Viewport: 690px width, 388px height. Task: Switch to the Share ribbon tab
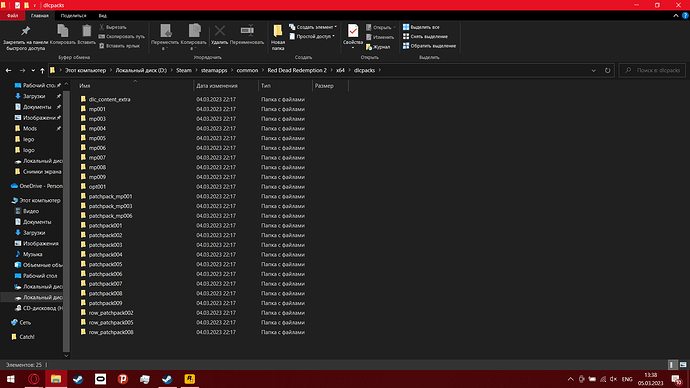click(73, 15)
